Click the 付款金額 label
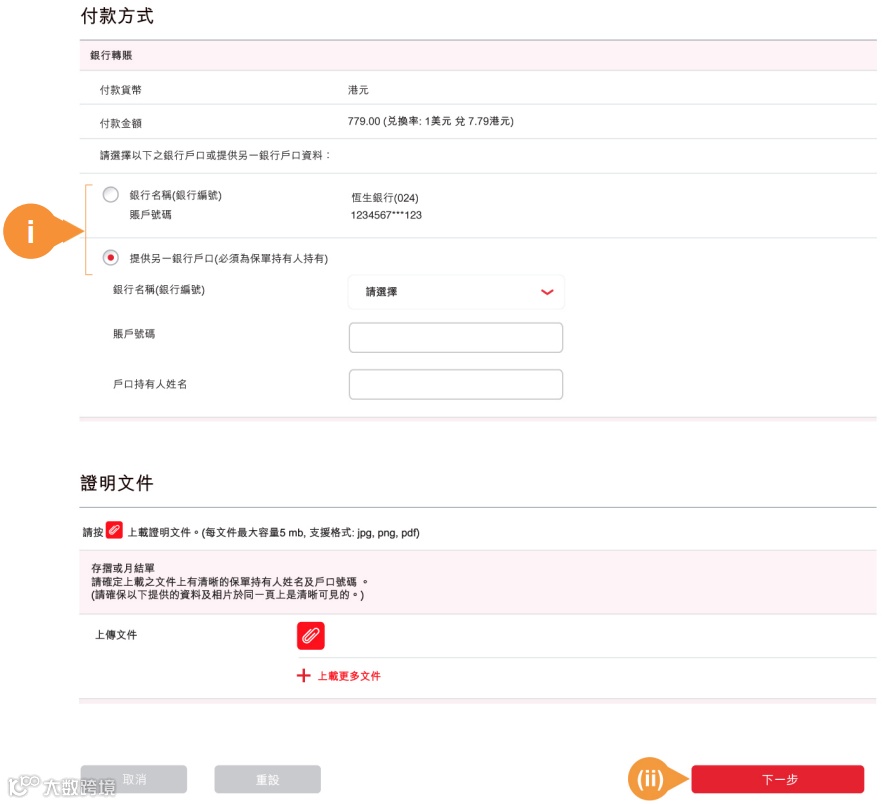Screen dimensions: 885x804 pyautogui.click(x=121, y=123)
